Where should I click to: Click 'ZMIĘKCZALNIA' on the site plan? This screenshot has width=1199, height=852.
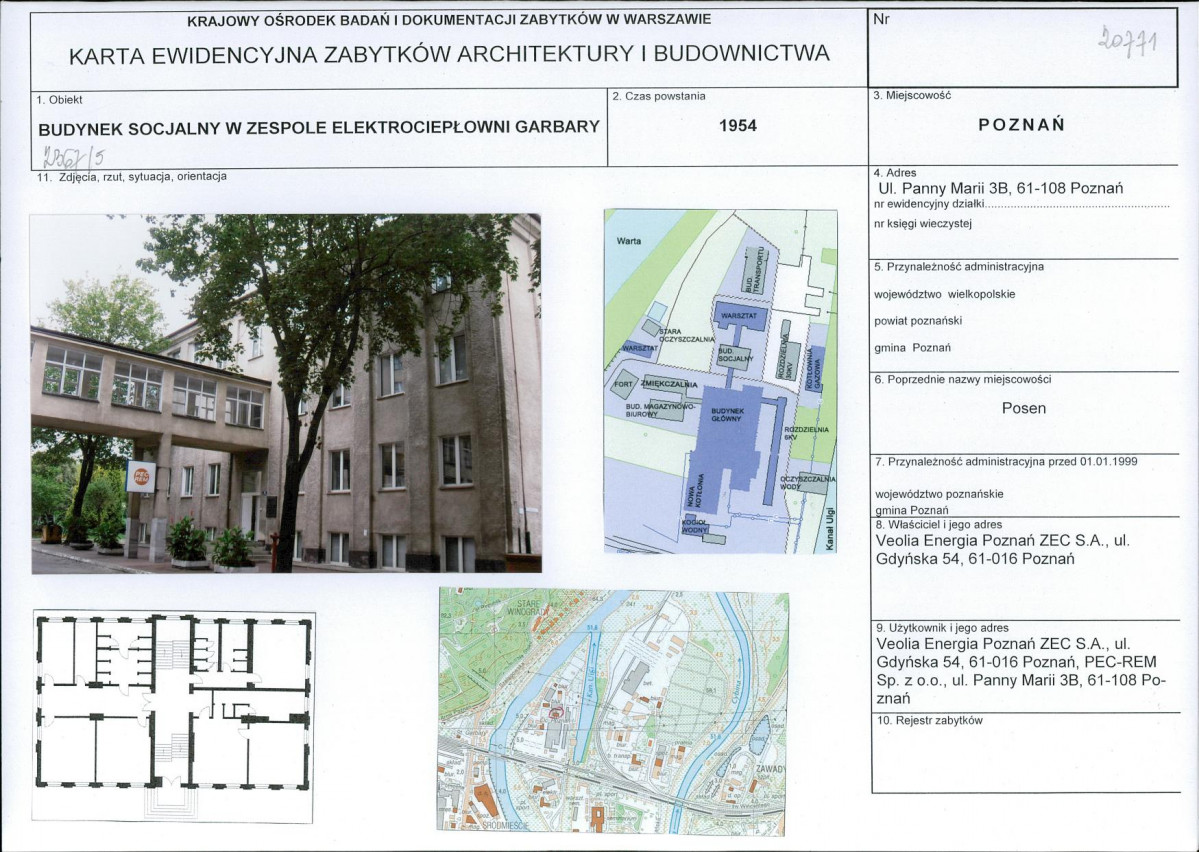670,384
